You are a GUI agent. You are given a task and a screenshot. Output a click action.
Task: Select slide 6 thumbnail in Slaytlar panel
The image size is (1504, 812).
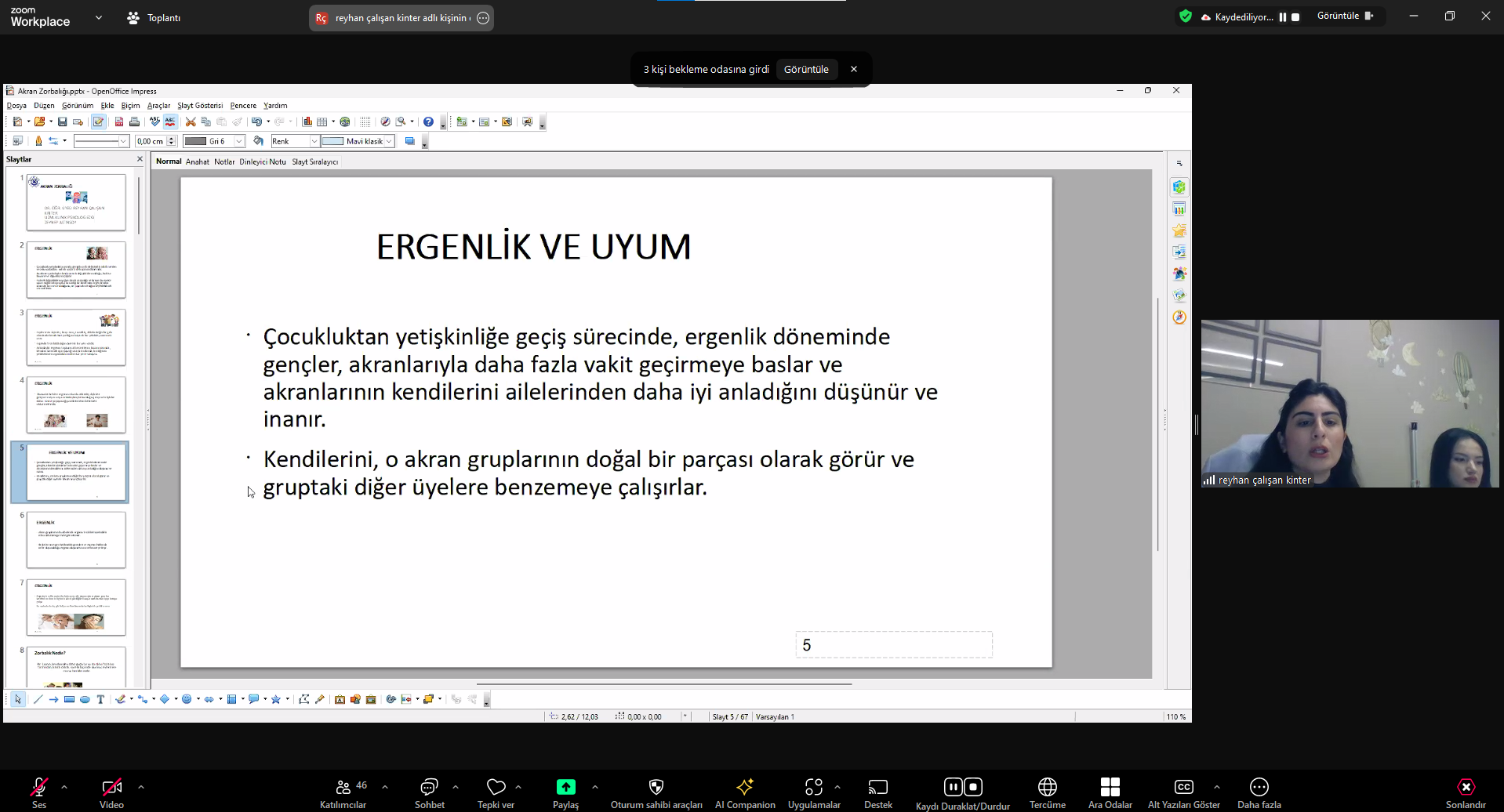[76, 539]
